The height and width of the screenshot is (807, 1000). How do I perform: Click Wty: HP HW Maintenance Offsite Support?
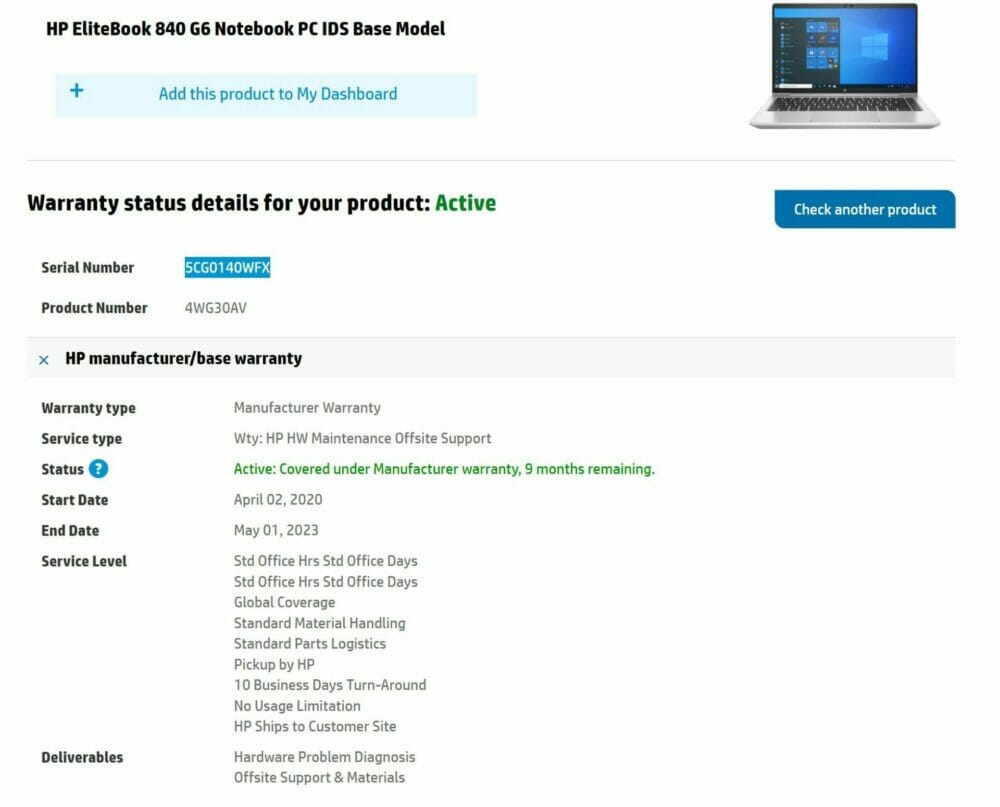pos(362,438)
